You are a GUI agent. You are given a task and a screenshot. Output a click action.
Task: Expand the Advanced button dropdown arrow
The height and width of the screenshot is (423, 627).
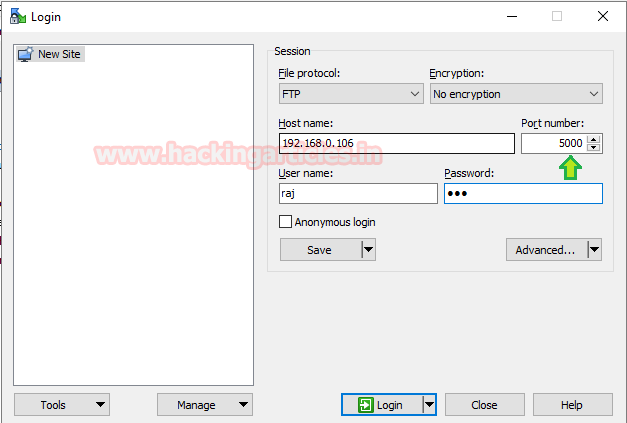595,250
